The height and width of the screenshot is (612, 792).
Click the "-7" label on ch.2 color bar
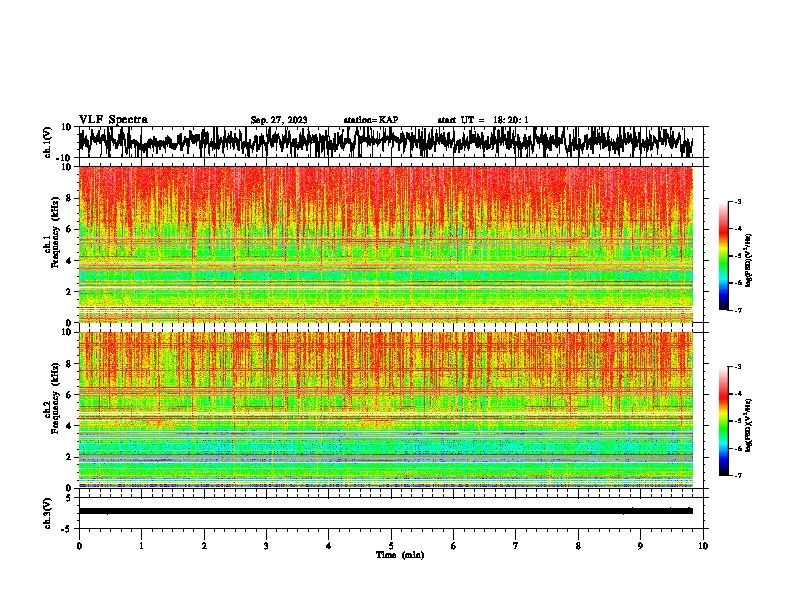click(737, 476)
